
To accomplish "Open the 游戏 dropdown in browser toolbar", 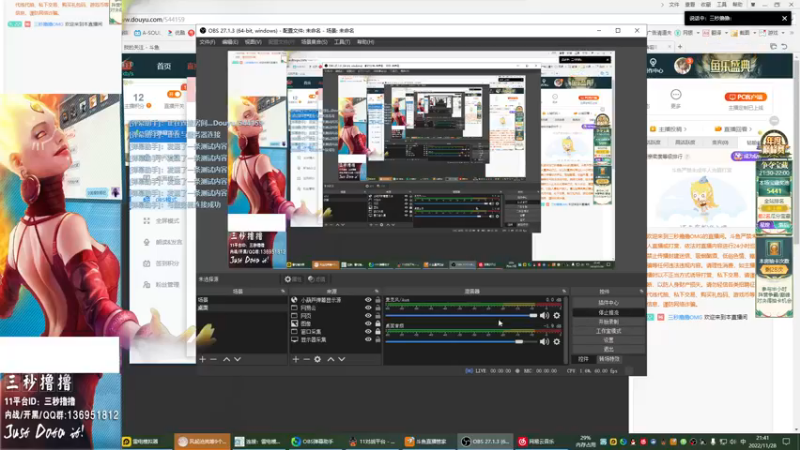I will tap(783, 33).
